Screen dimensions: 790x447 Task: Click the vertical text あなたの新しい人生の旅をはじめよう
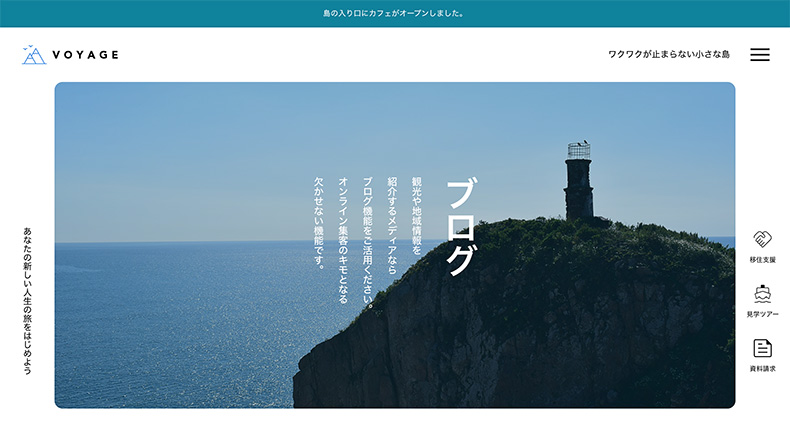[x=27, y=301]
